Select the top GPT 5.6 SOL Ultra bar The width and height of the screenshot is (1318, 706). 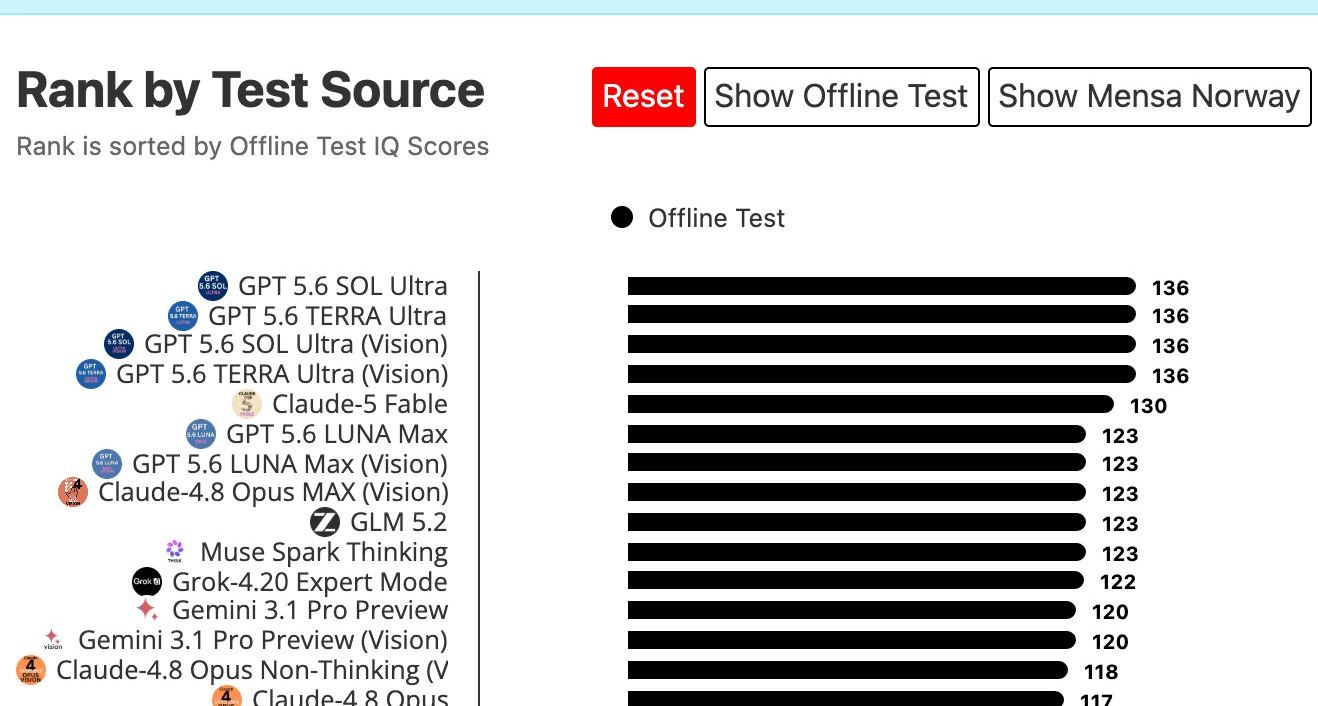point(882,286)
